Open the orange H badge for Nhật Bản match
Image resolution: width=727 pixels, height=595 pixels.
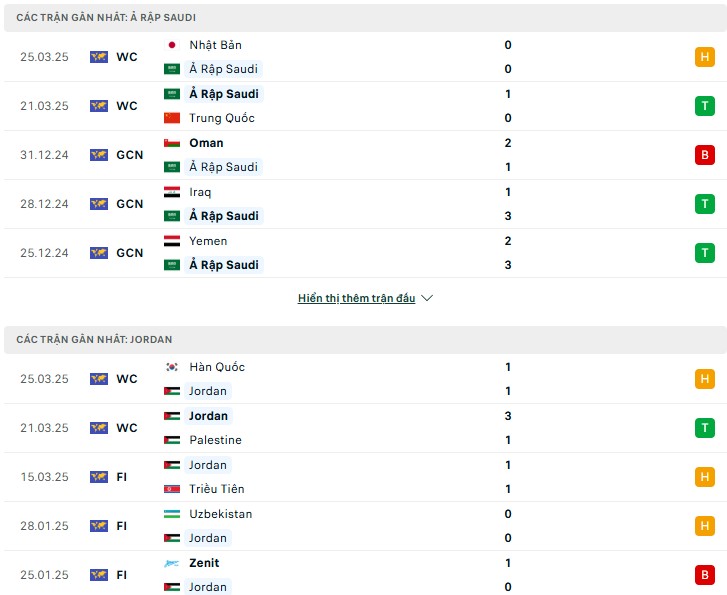tap(704, 57)
